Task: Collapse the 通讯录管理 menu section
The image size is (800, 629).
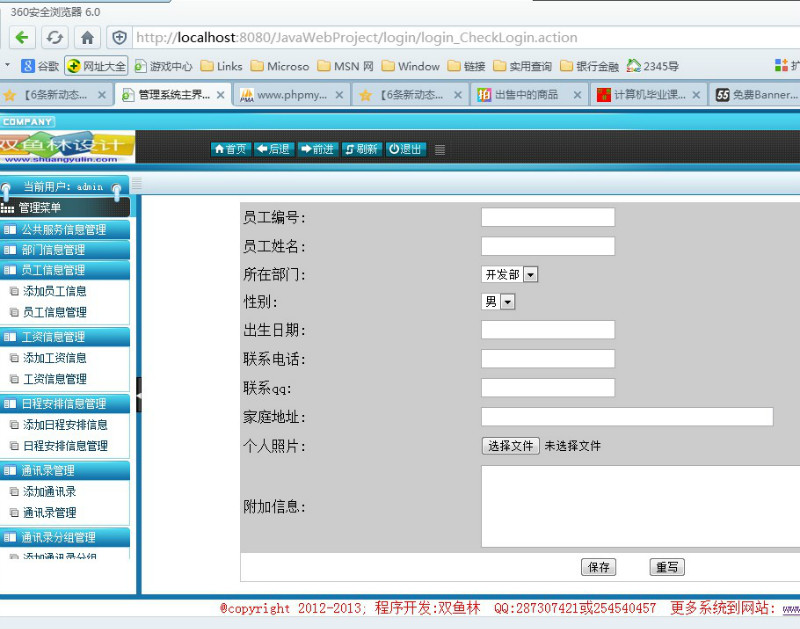Action: (65, 471)
